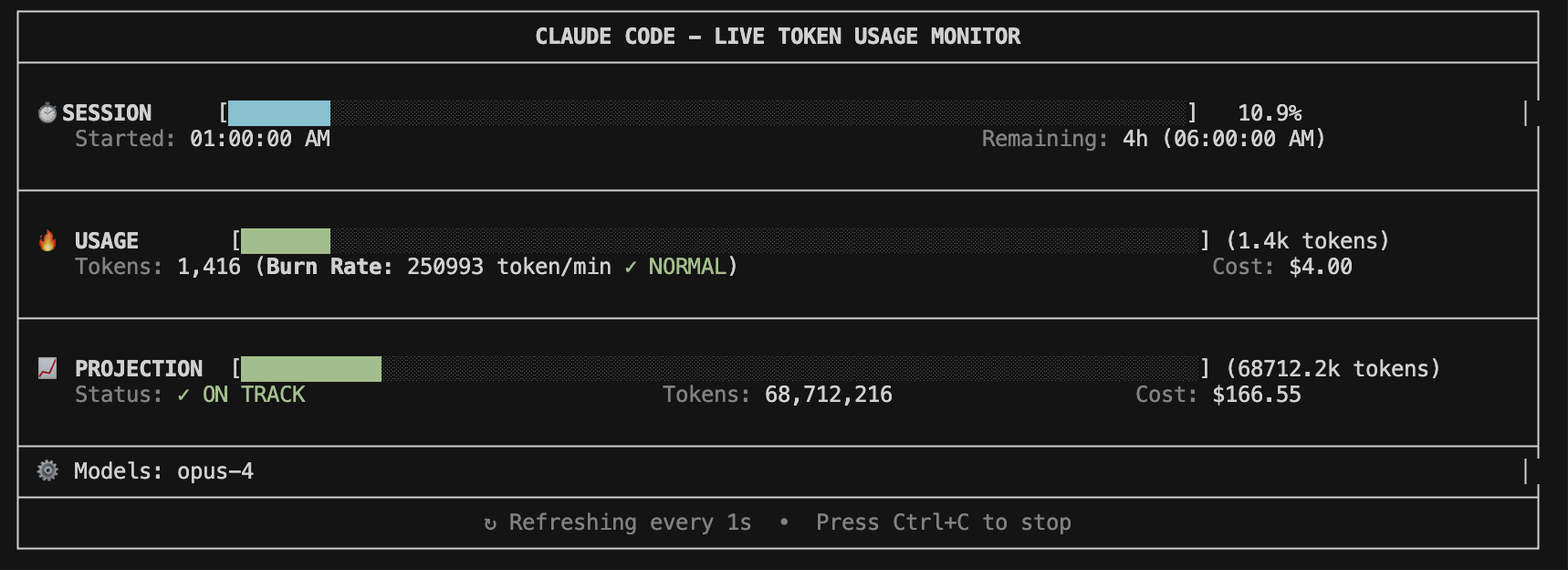This screenshot has height=570, width=1568.
Task: Click the stopwatch icon beside SESSION
Action: coord(47,112)
